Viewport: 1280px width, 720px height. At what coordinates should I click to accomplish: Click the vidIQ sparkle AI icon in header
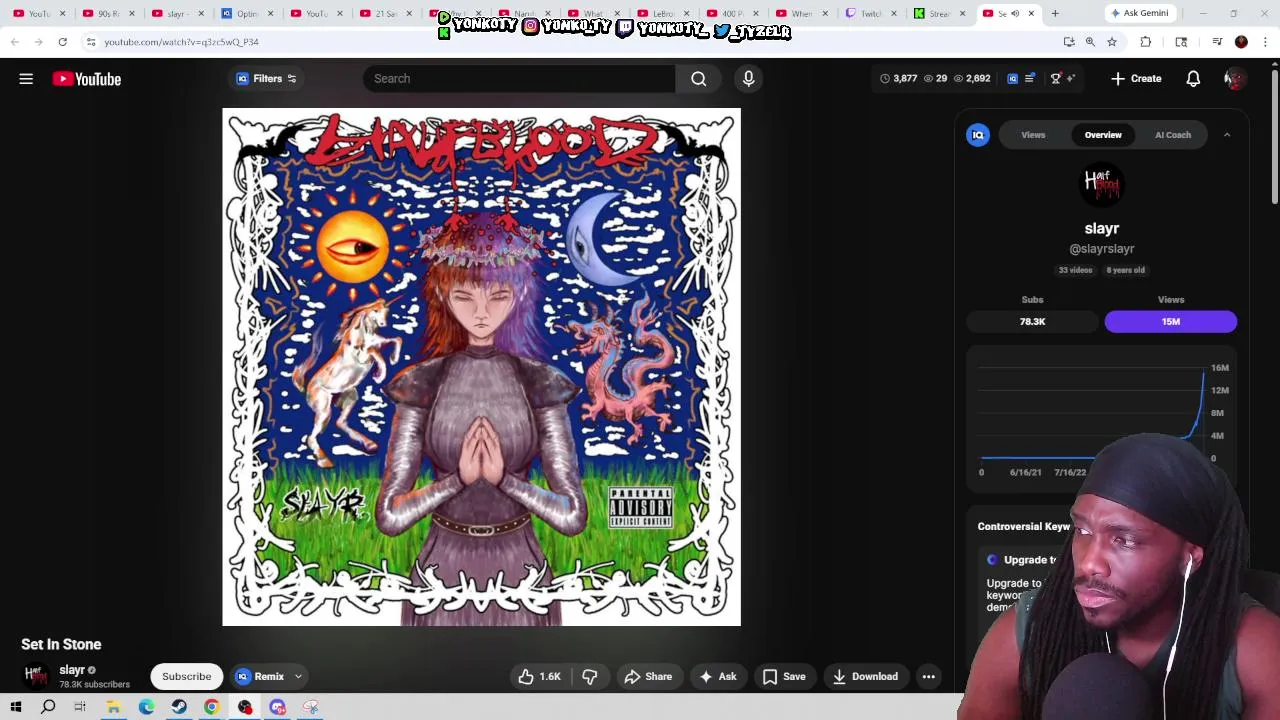(x=1071, y=78)
